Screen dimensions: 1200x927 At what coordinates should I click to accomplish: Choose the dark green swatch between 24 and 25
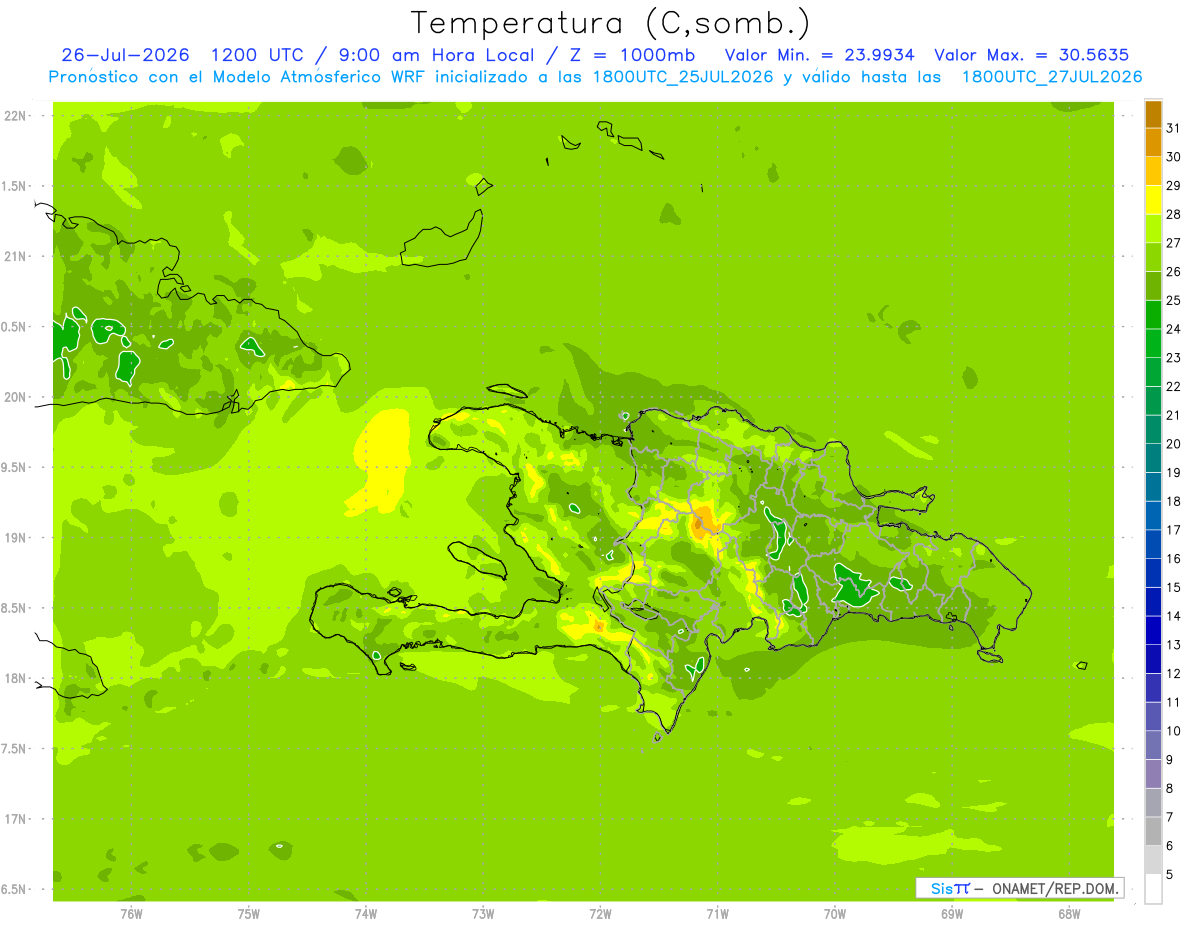(1153, 314)
